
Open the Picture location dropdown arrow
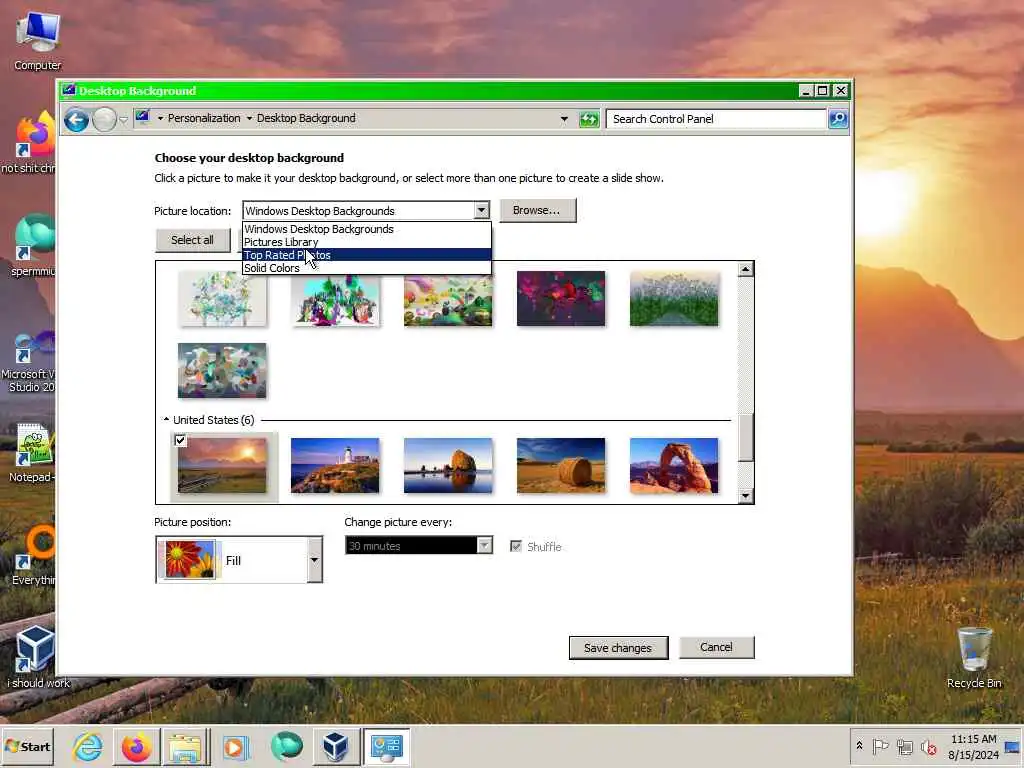click(x=481, y=210)
